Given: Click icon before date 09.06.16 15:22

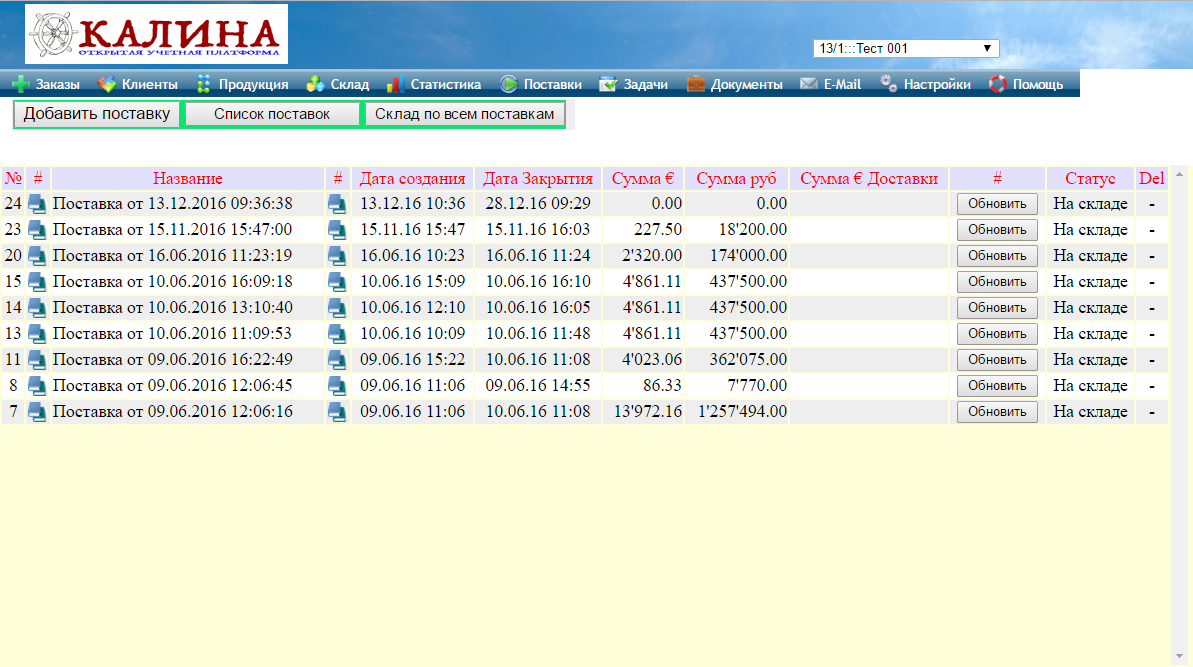Looking at the screenshot, I should [337, 360].
